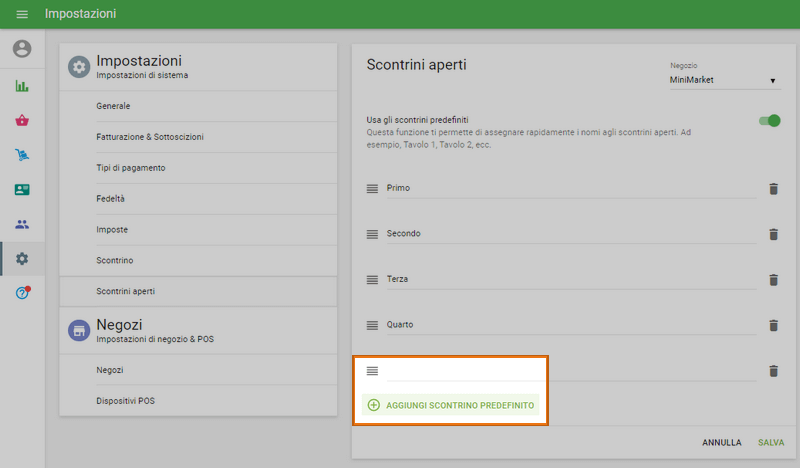
Task: Open the user account profile icon
Action: pyautogui.click(x=22, y=49)
